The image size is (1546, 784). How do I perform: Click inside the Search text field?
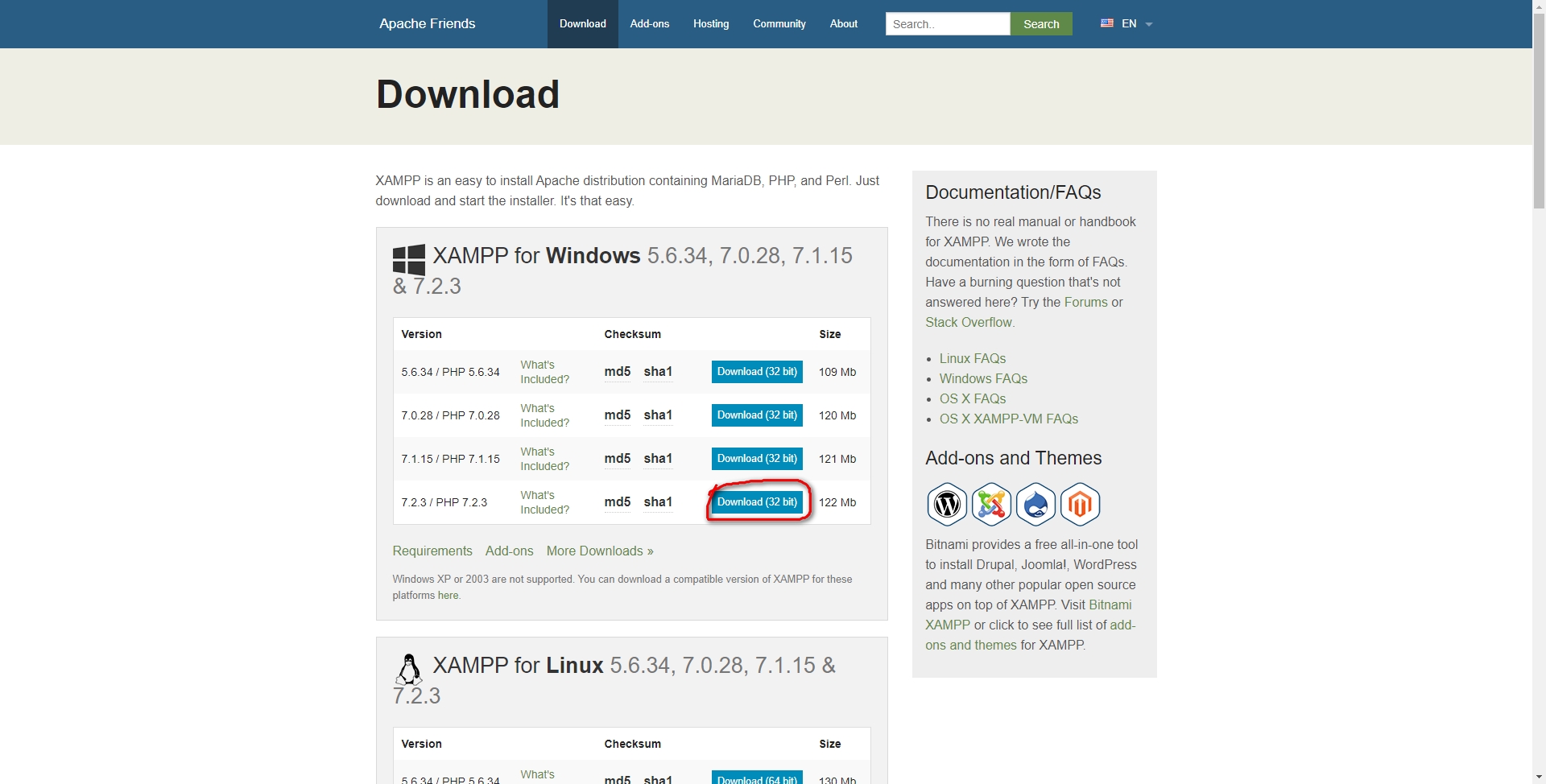(x=948, y=24)
